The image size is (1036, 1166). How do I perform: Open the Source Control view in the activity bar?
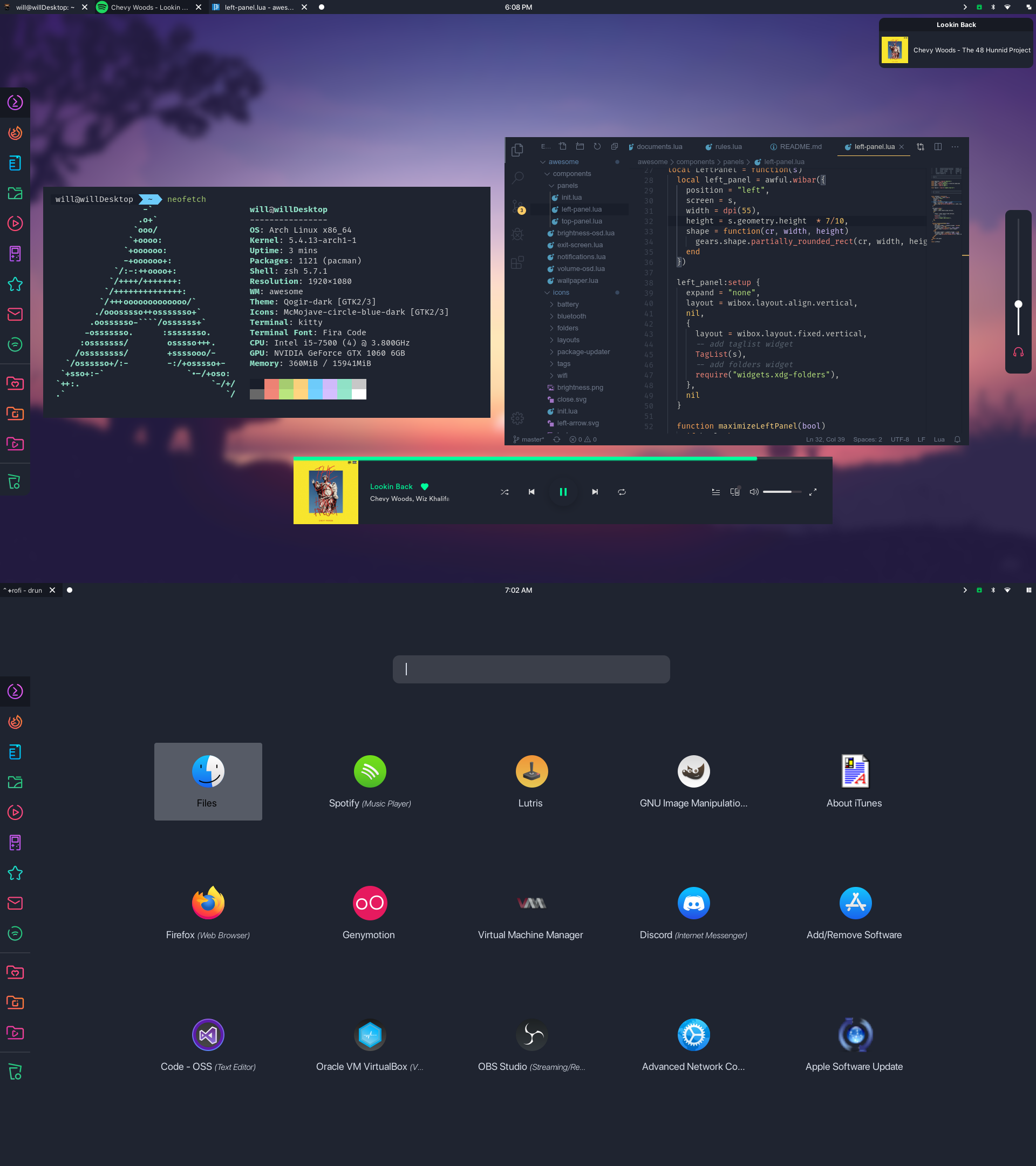point(517,206)
